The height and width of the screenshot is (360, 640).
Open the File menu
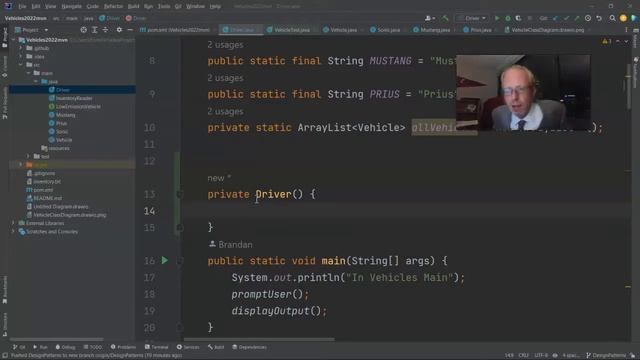pos(22,6)
